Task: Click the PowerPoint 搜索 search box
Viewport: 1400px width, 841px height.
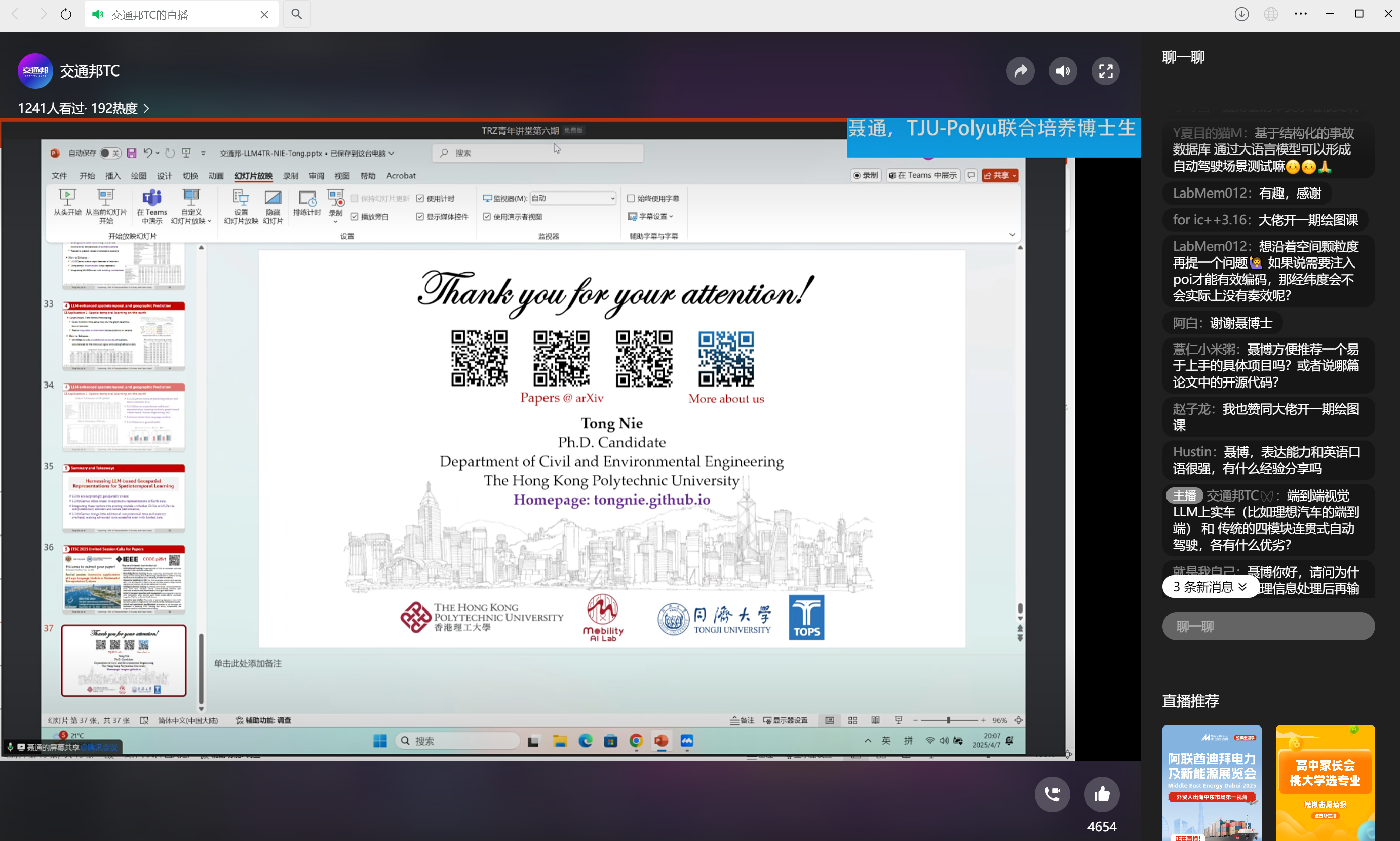Action: point(538,153)
